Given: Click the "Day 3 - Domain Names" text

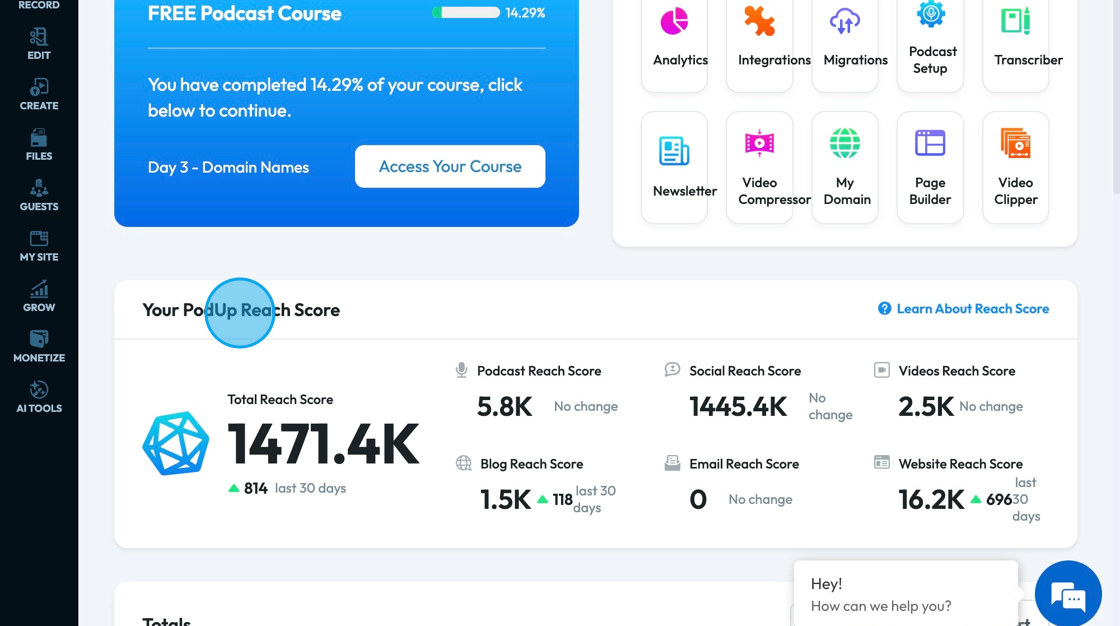Looking at the screenshot, I should pos(228,167).
